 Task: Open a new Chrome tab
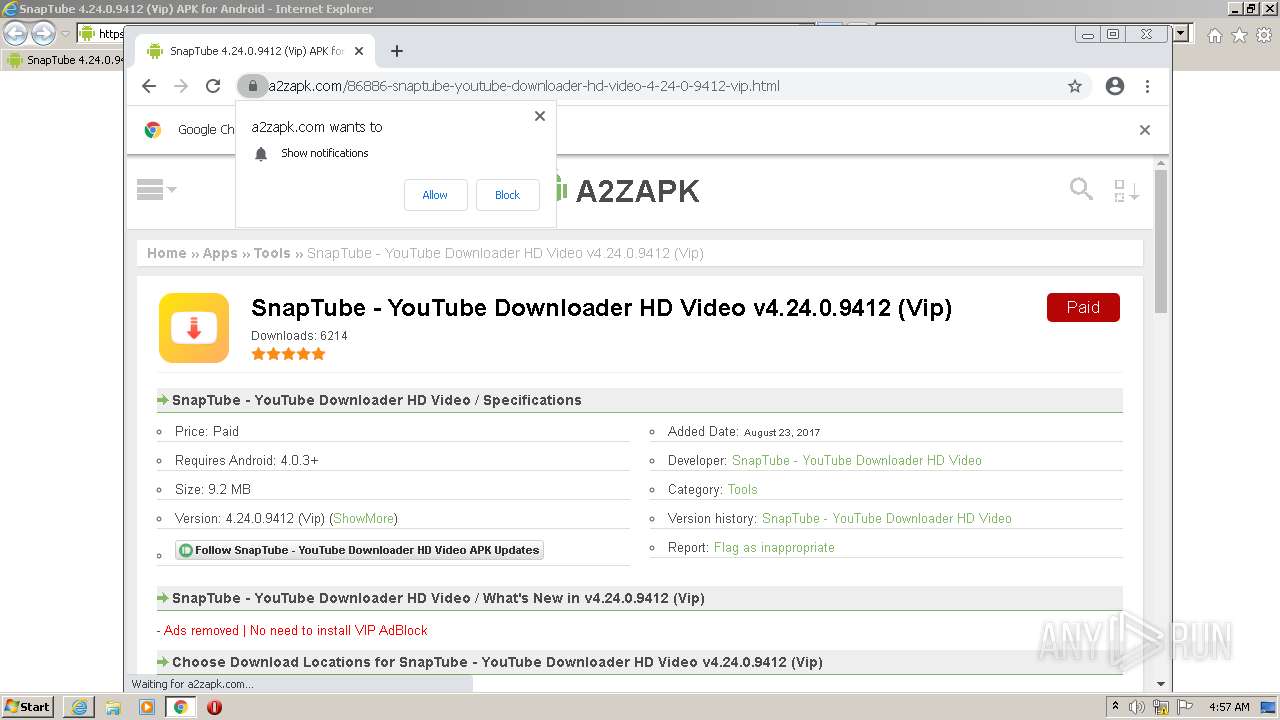coord(397,51)
